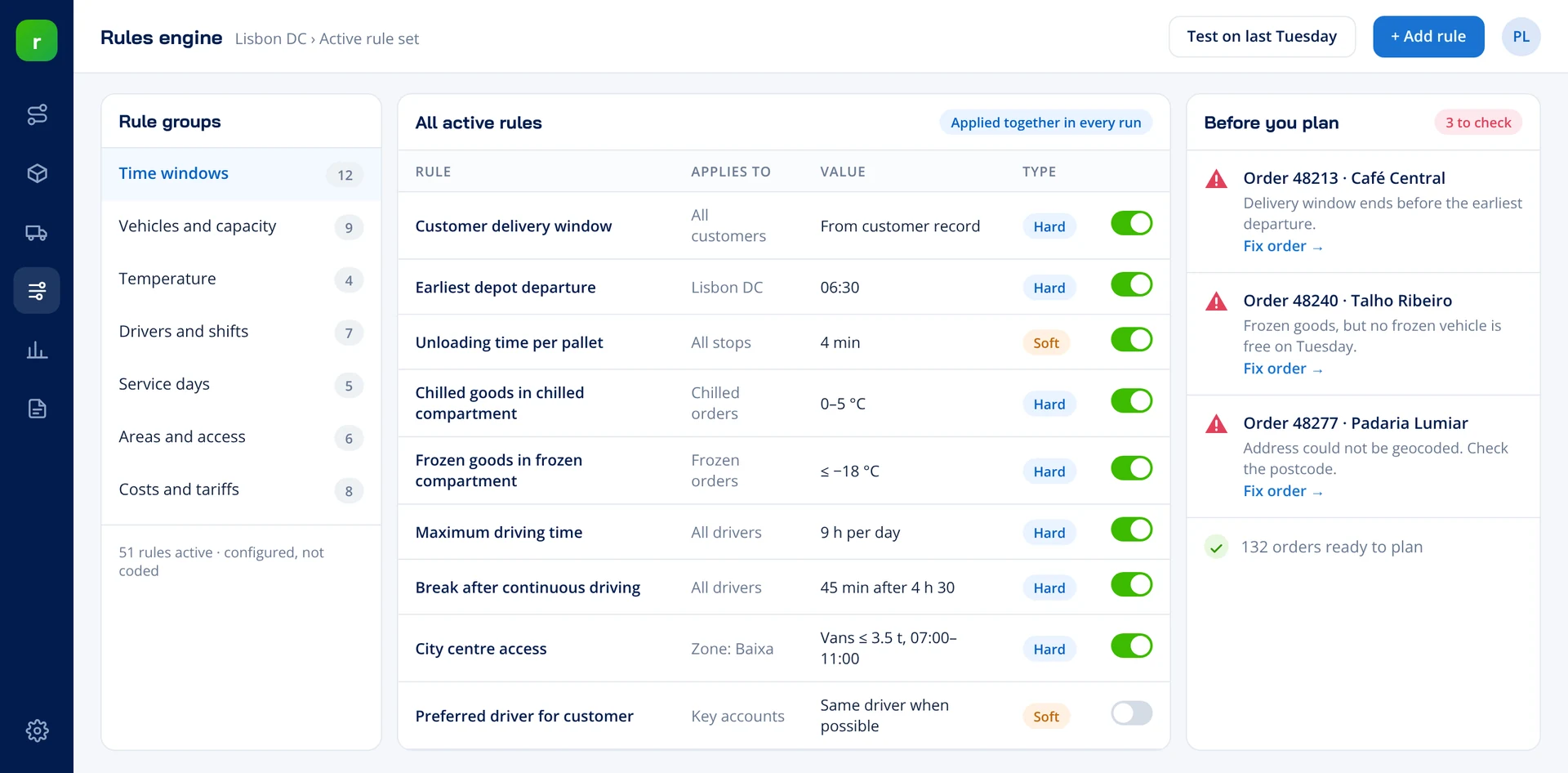Click the RULE column header

(433, 172)
